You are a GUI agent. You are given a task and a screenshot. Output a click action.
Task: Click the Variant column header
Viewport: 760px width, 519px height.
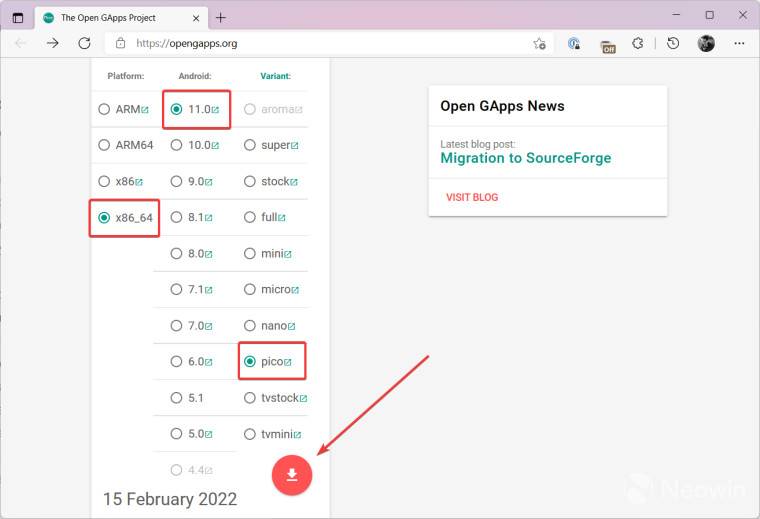tap(275, 76)
